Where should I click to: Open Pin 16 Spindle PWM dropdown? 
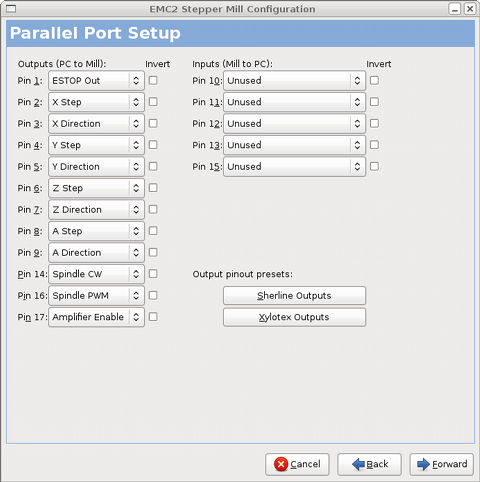pyautogui.click(x=96, y=295)
